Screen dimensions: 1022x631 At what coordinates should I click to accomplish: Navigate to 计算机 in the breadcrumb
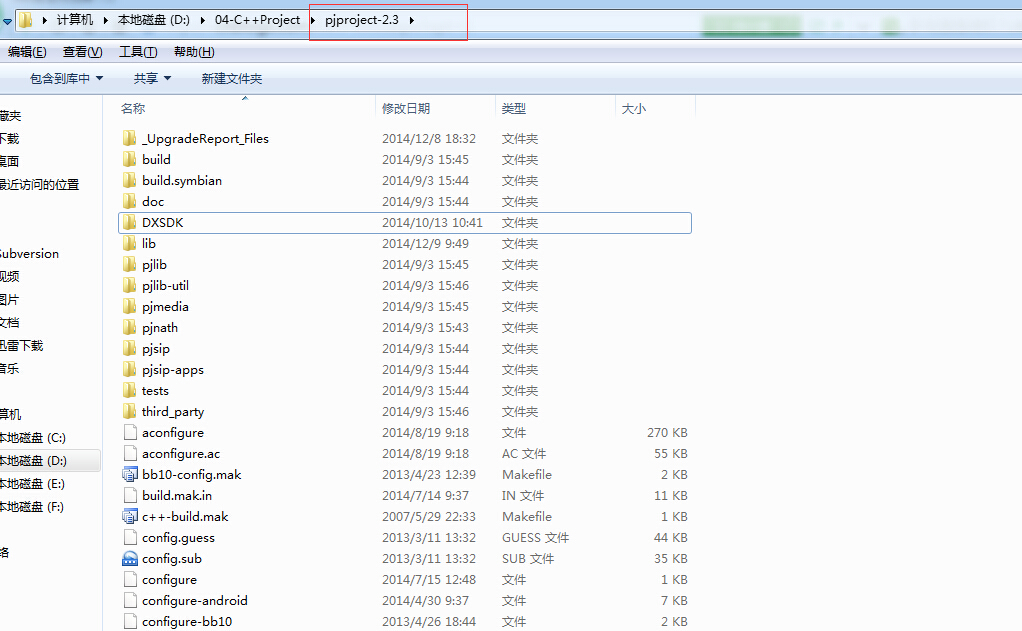click(75, 20)
